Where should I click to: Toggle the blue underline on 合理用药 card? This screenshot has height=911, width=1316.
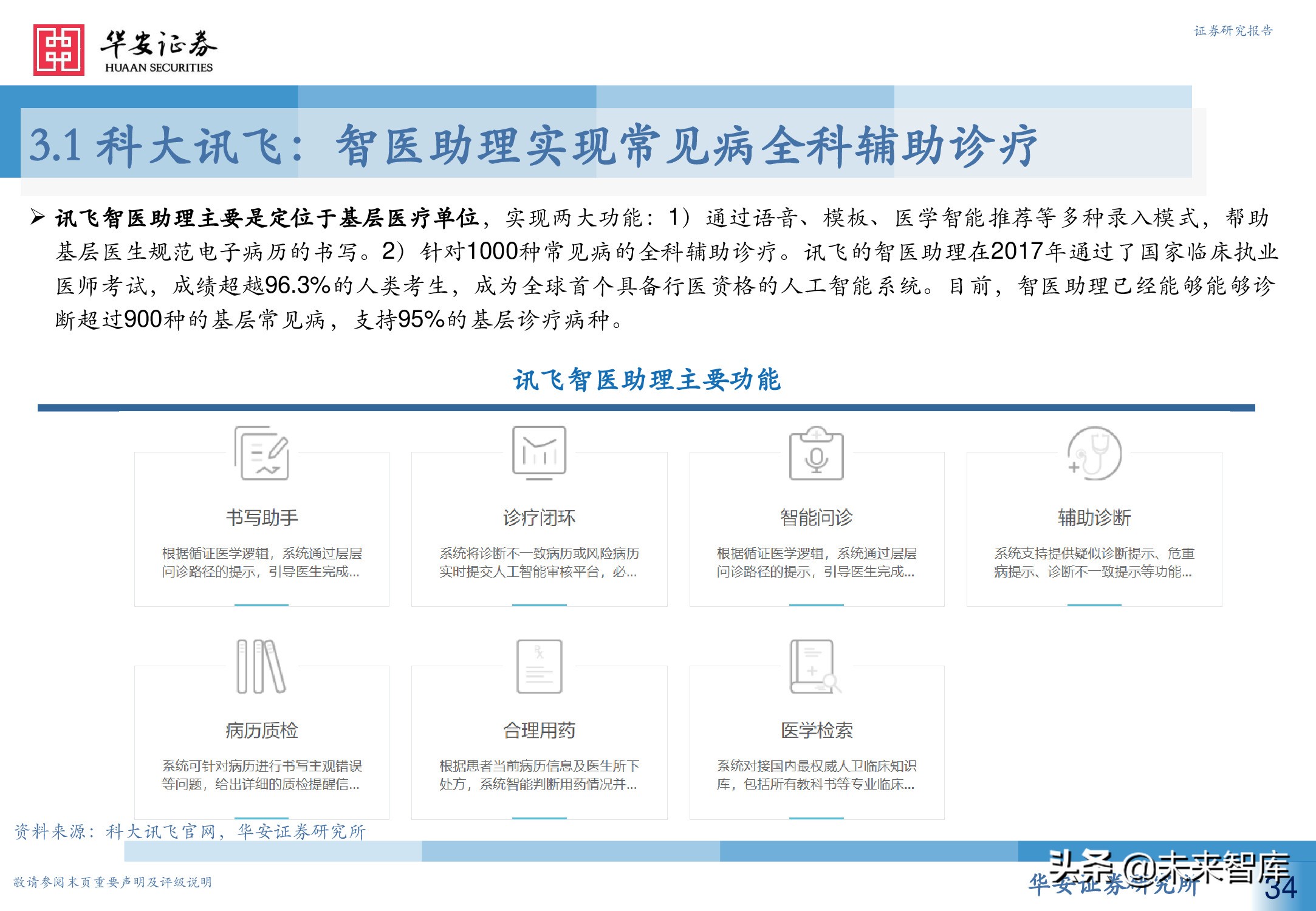pyautogui.click(x=540, y=817)
